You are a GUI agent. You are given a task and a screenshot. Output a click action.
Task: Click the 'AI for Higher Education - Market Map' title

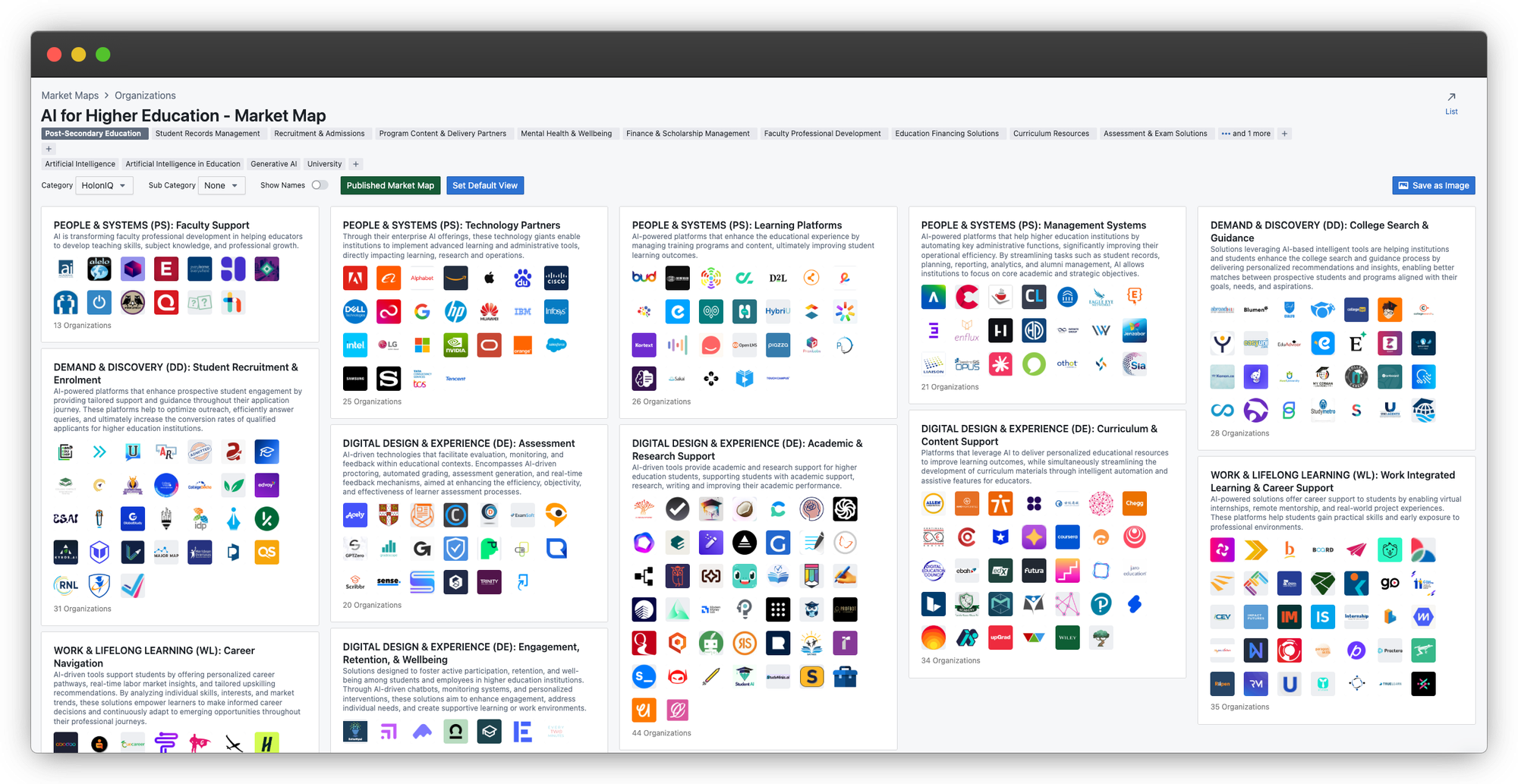click(x=184, y=115)
